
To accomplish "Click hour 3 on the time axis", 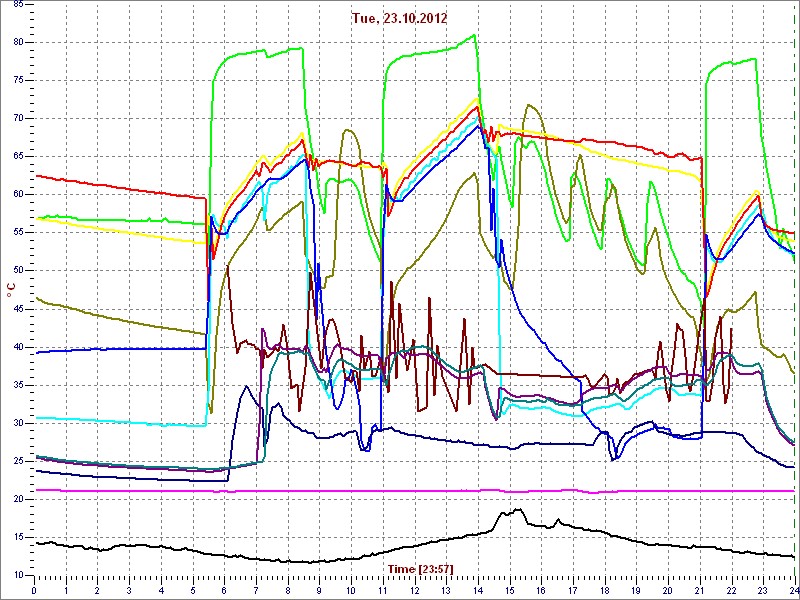I will pos(129,591).
